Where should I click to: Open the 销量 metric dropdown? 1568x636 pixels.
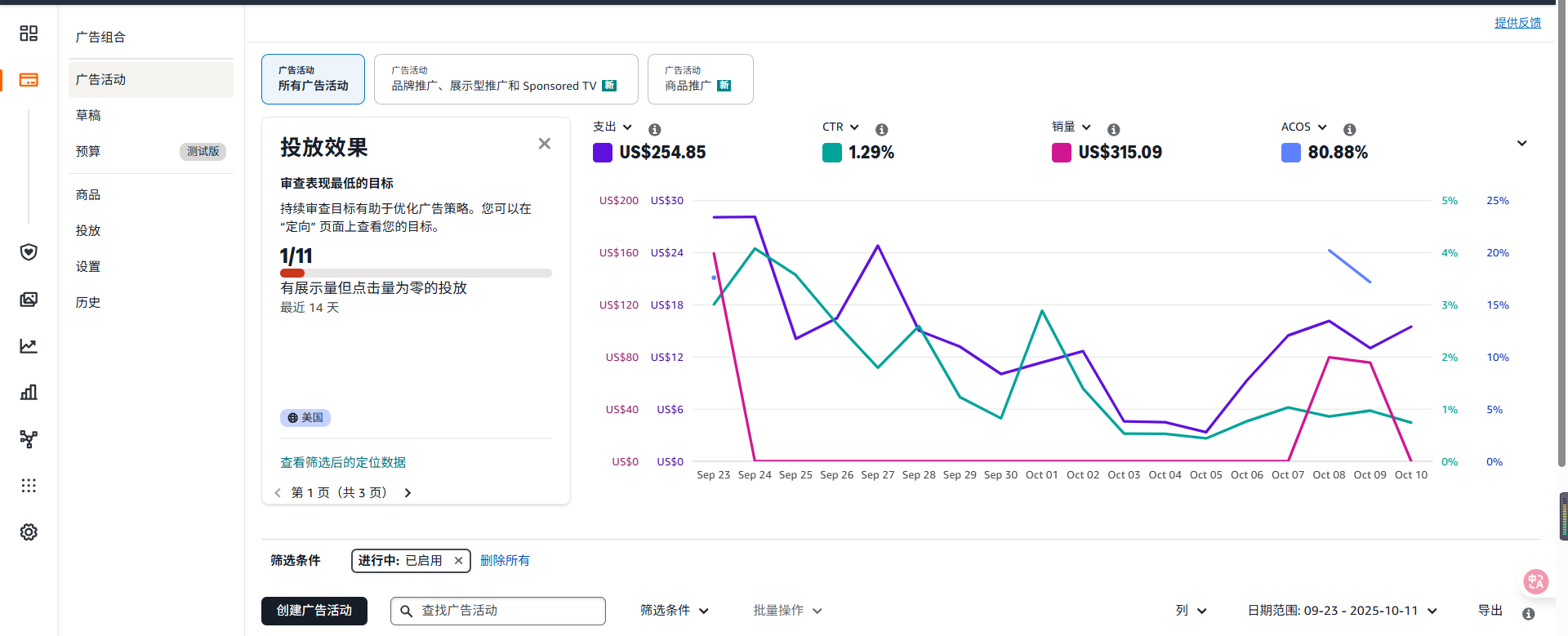tap(1071, 127)
